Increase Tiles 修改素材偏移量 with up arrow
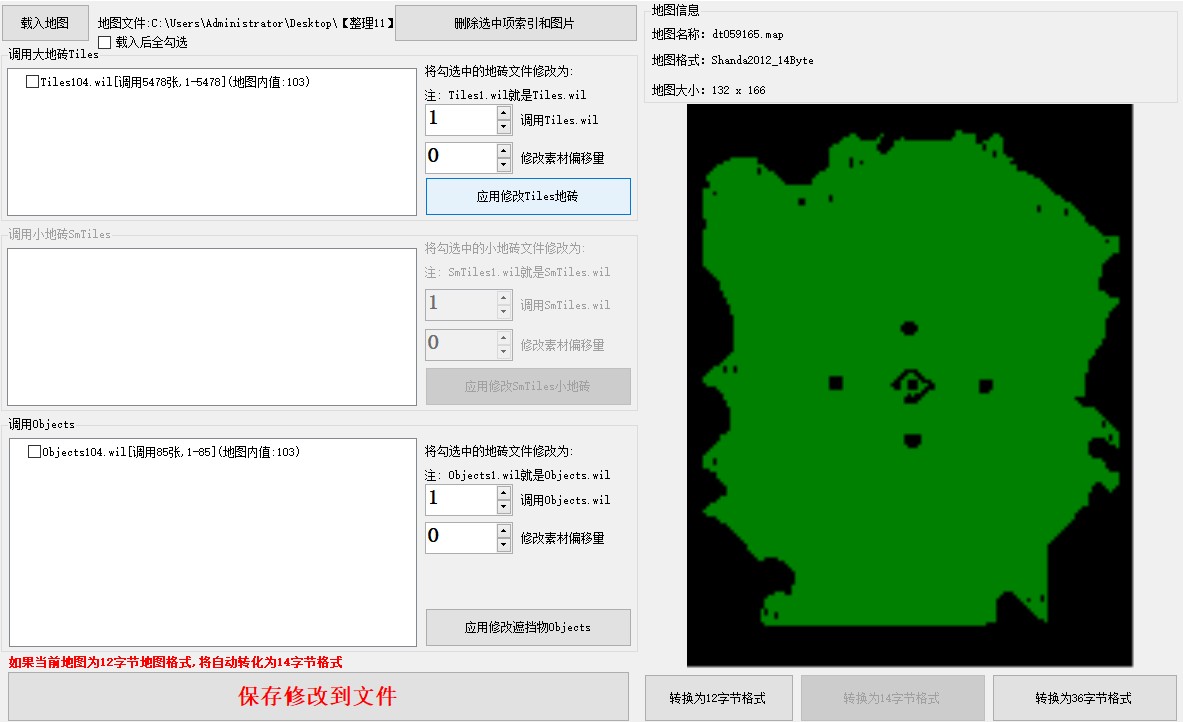1183x722 pixels. [x=504, y=150]
